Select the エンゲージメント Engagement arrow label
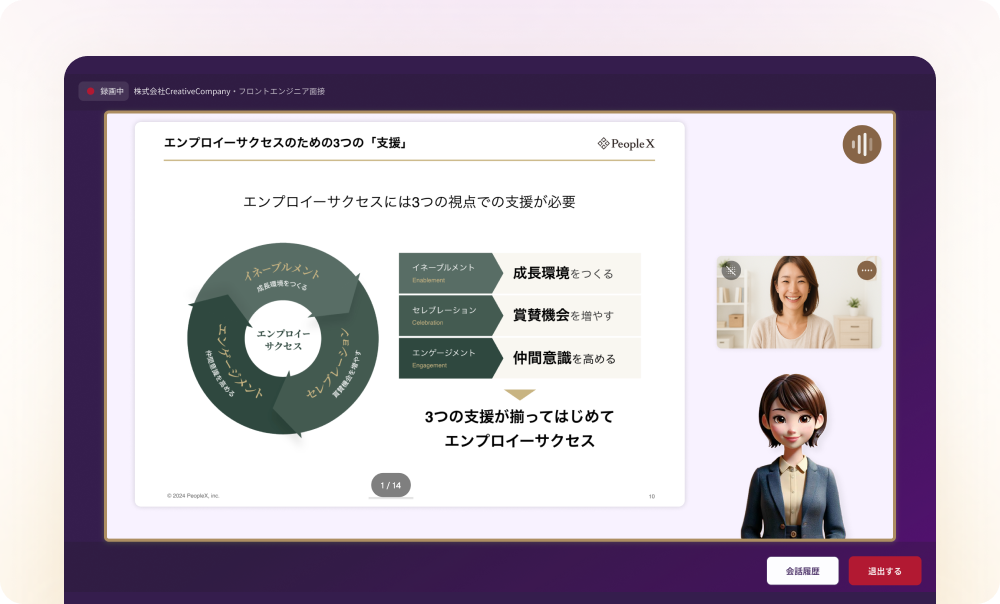The width and height of the screenshot is (1000, 604). [446, 358]
